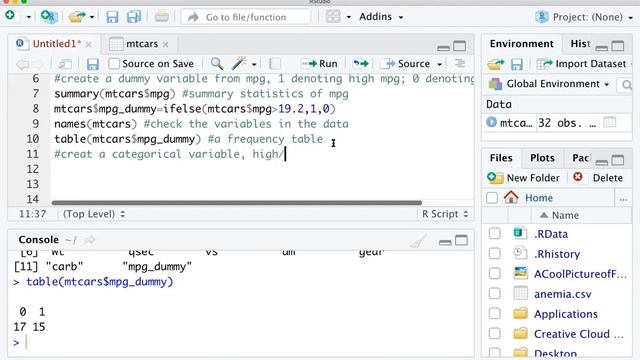The height and width of the screenshot is (360, 640).
Task: Click the Delete button in Files
Action: [x=598, y=178]
